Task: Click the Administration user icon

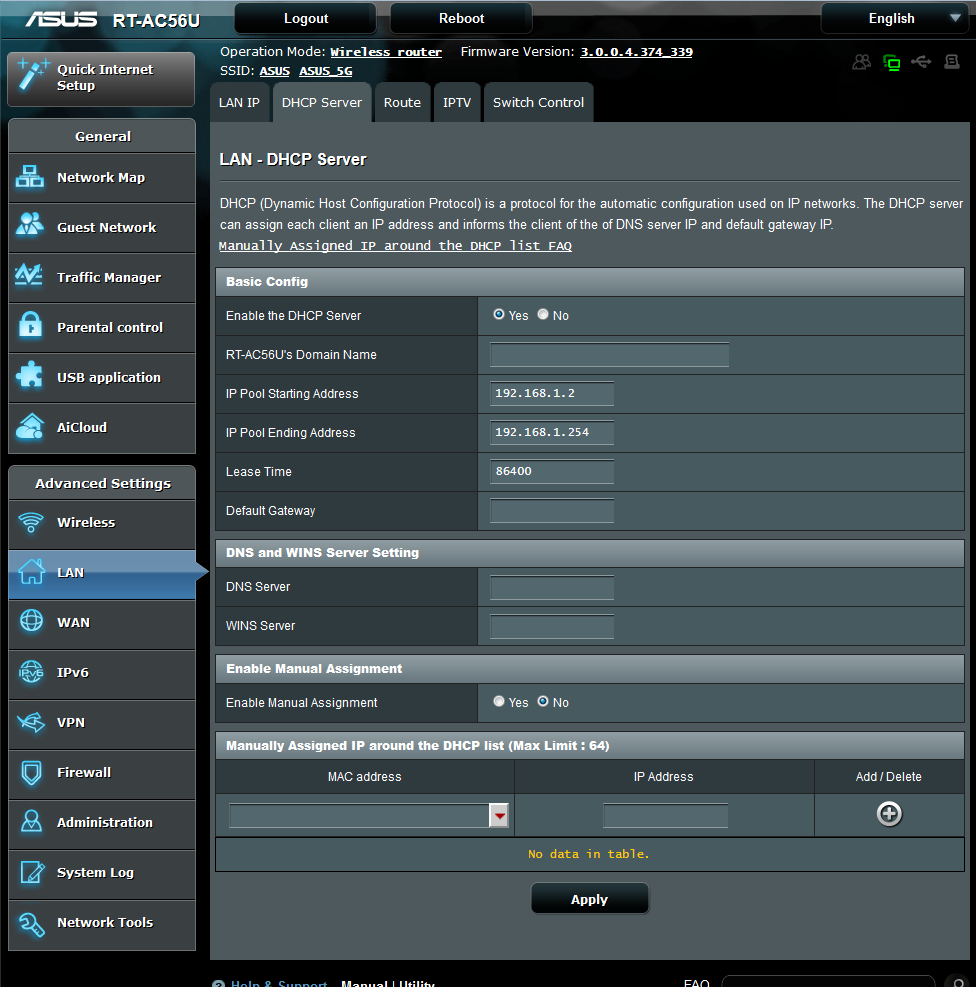Action: click(31, 821)
